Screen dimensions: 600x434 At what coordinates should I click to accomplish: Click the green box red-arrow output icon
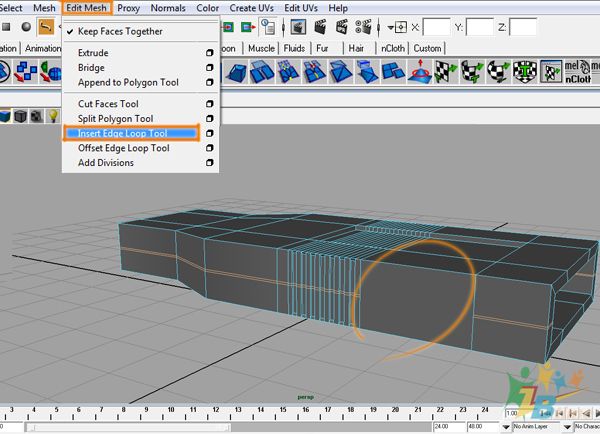[248, 27]
